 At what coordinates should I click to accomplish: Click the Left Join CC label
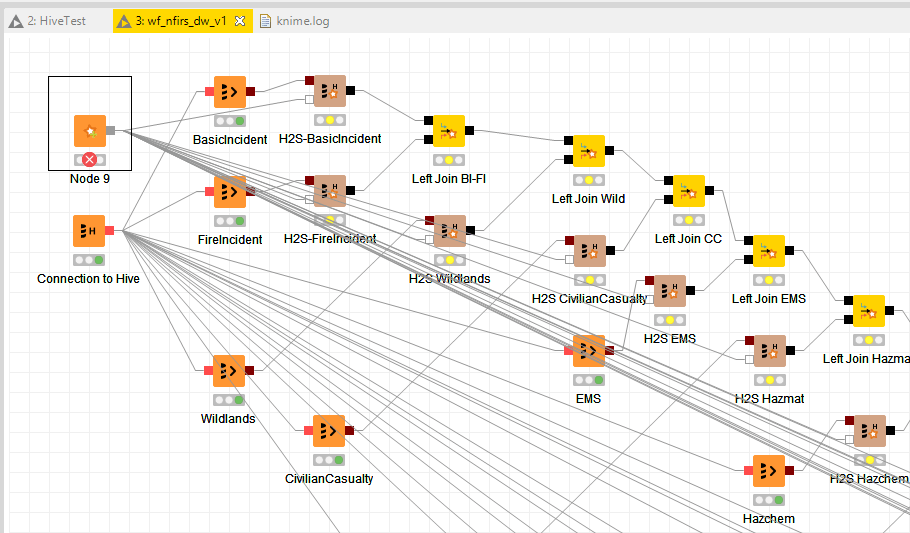click(688, 239)
